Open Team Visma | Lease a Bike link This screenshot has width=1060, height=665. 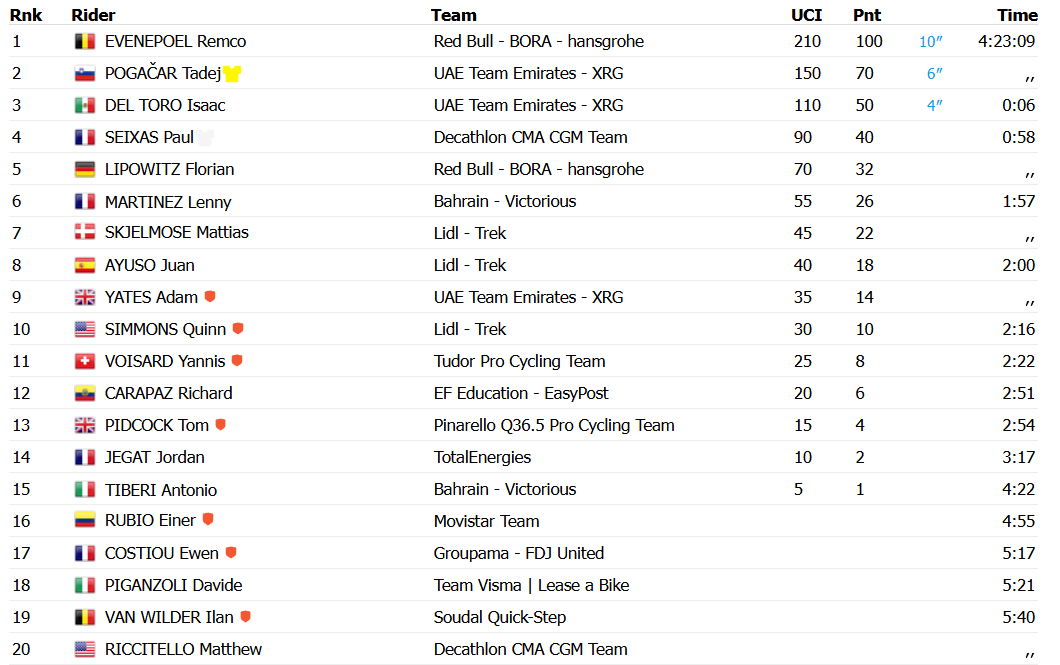pos(531,585)
